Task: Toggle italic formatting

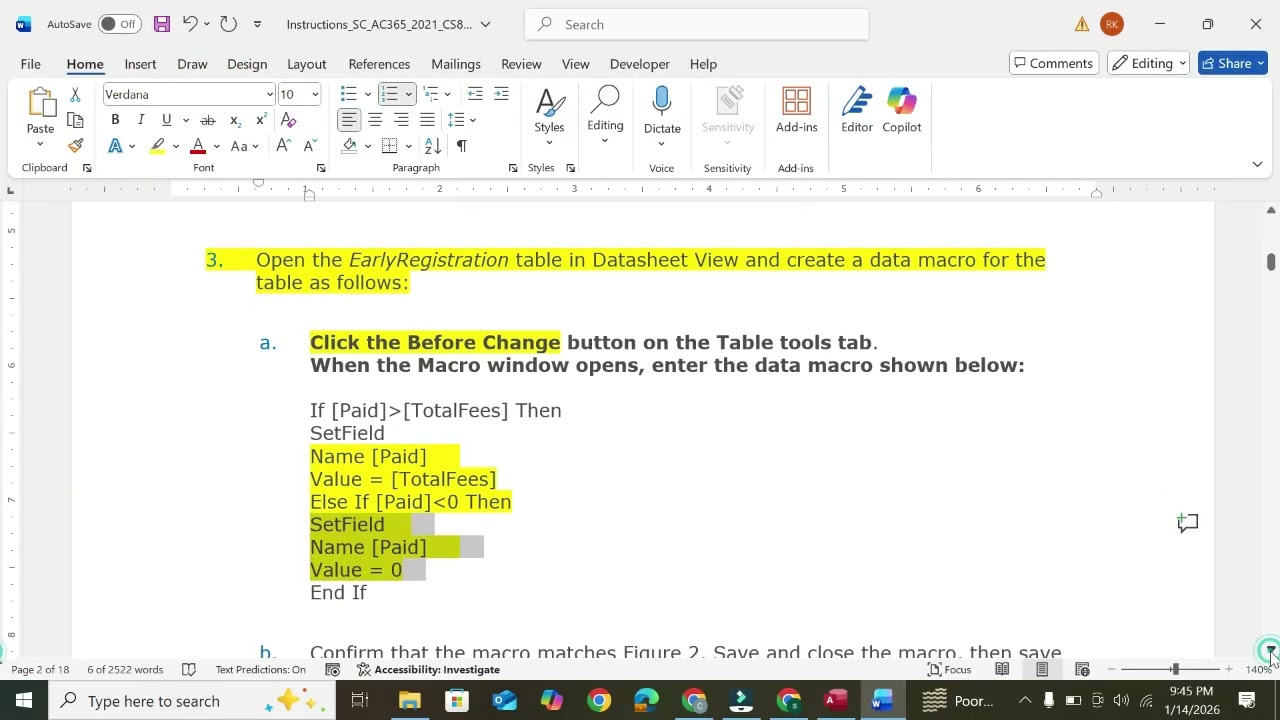Action: [141, 120]
